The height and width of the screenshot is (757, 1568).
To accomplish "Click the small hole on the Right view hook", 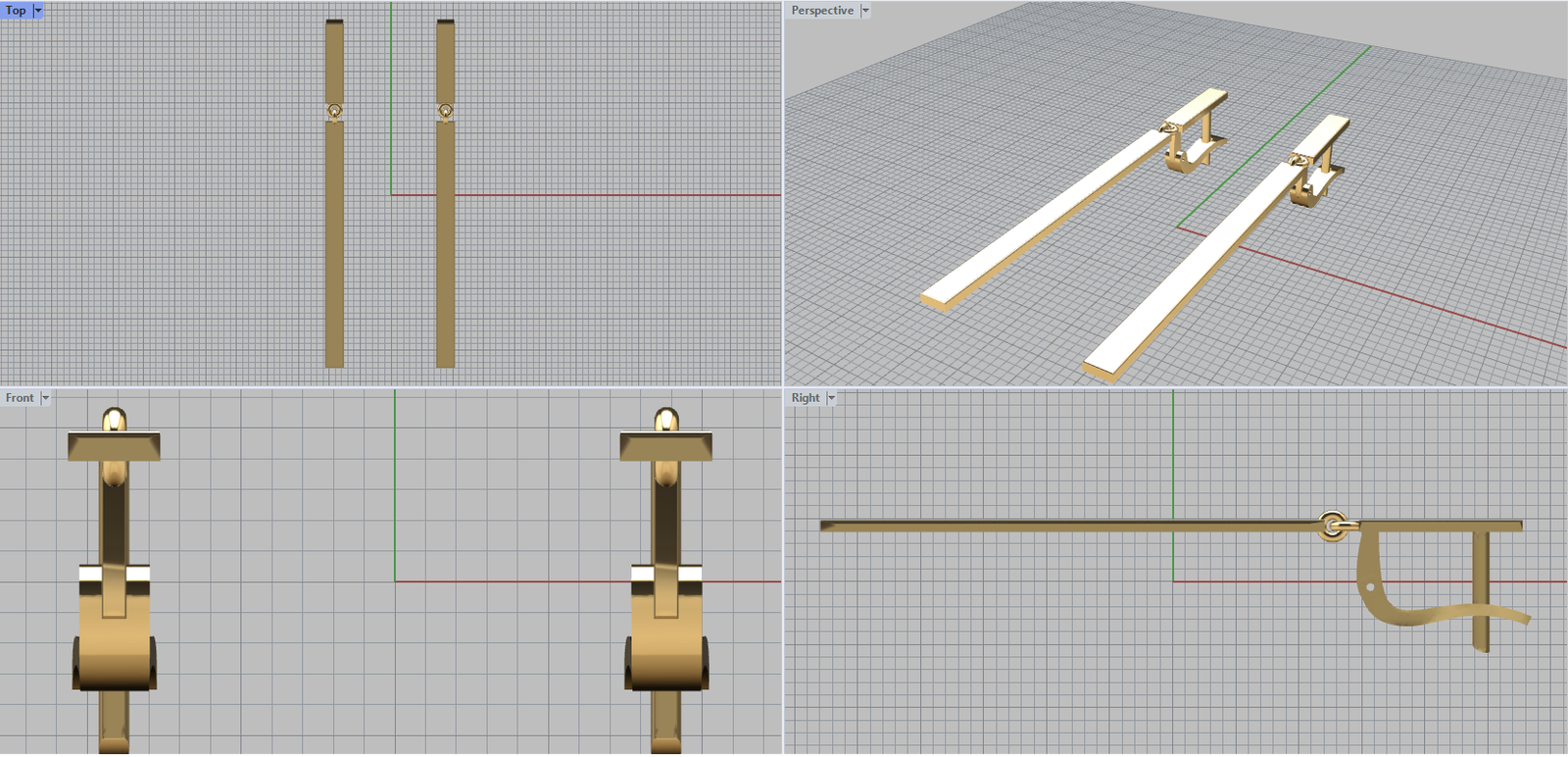I will (x=1370, y=587).
